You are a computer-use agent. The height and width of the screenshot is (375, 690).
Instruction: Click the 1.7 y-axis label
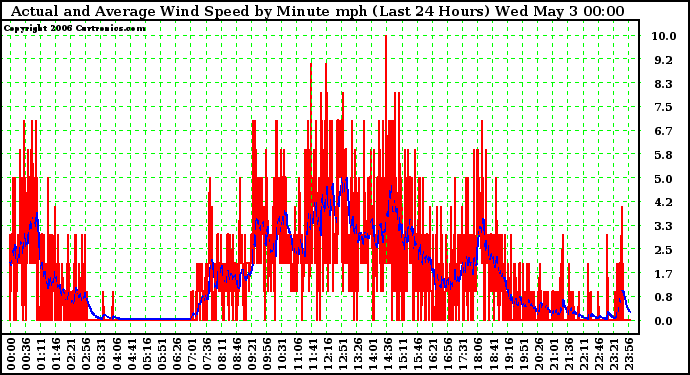tap(664, 274)
